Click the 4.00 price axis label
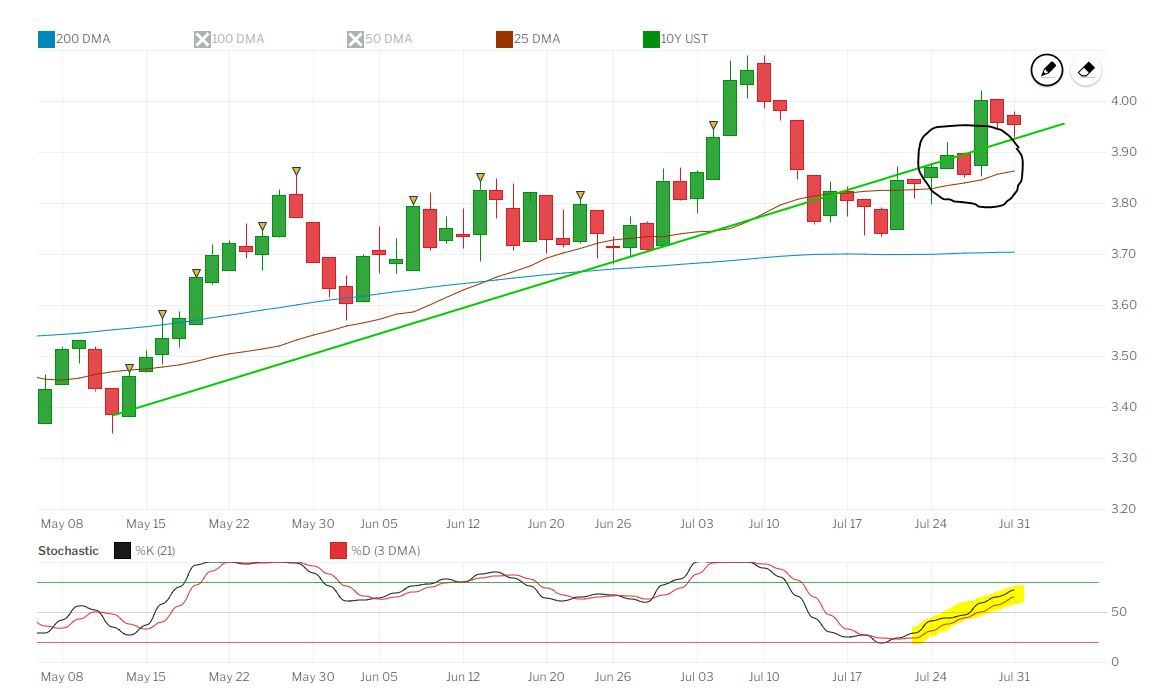1169x696 pixels. tap(1124, 101)
